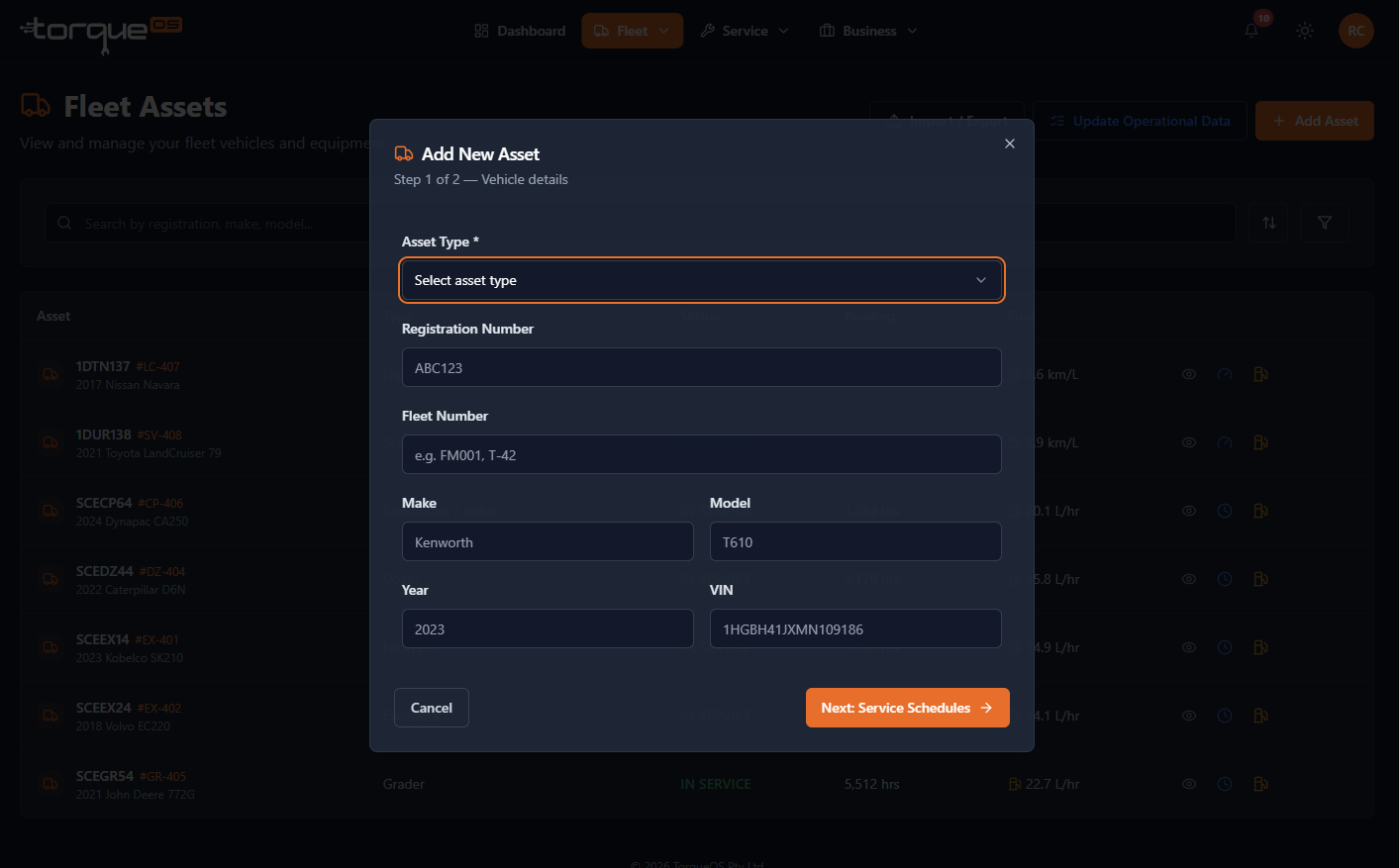Click the Asset column header
Viewport: 1399px width, 868px height.
(53, 316)
